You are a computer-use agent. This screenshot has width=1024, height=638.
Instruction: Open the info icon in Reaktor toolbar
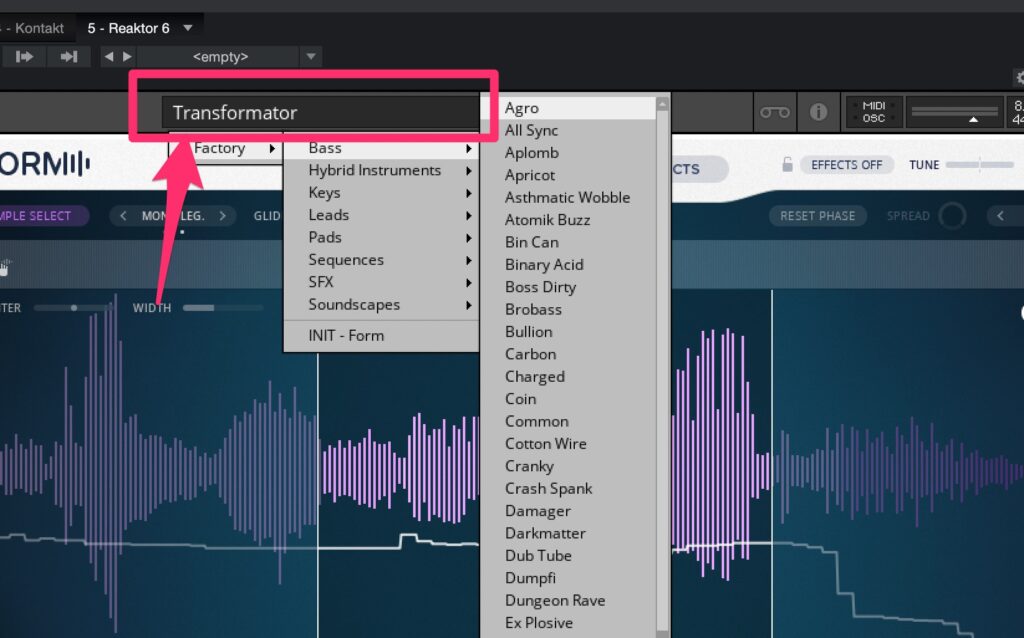(x=818, y=112)
